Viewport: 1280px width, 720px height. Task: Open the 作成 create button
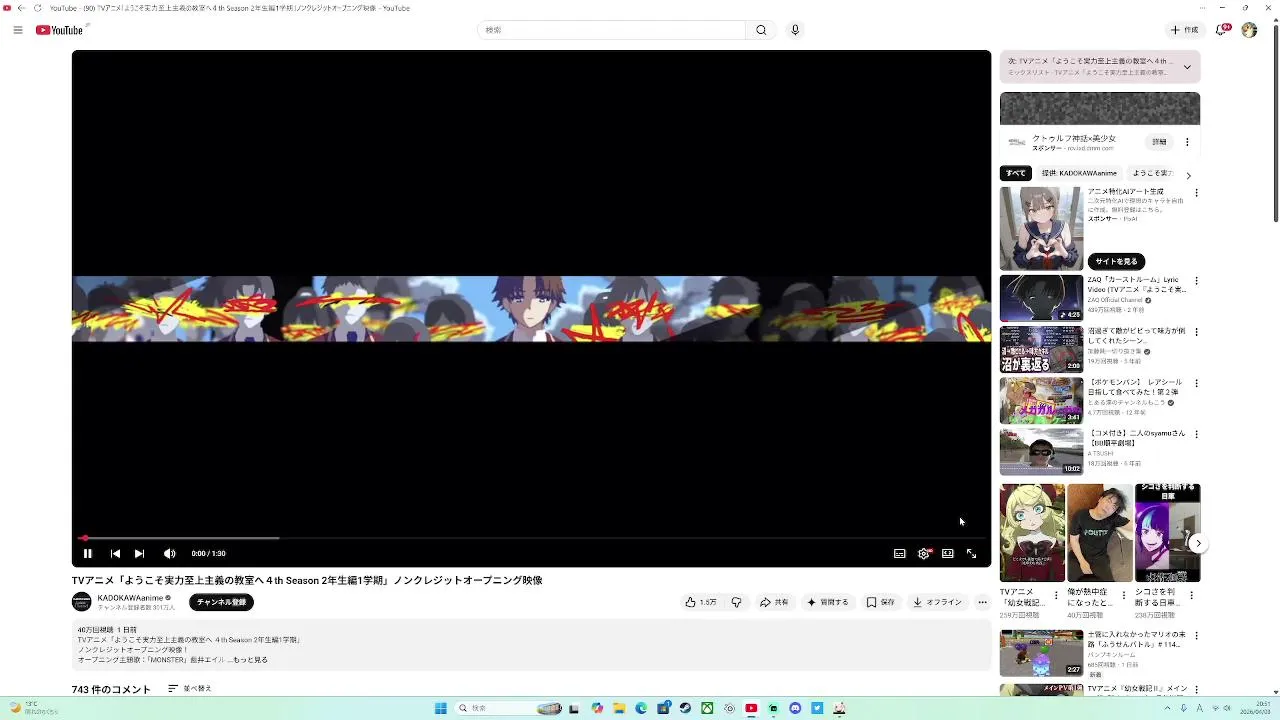(1184, 30)
